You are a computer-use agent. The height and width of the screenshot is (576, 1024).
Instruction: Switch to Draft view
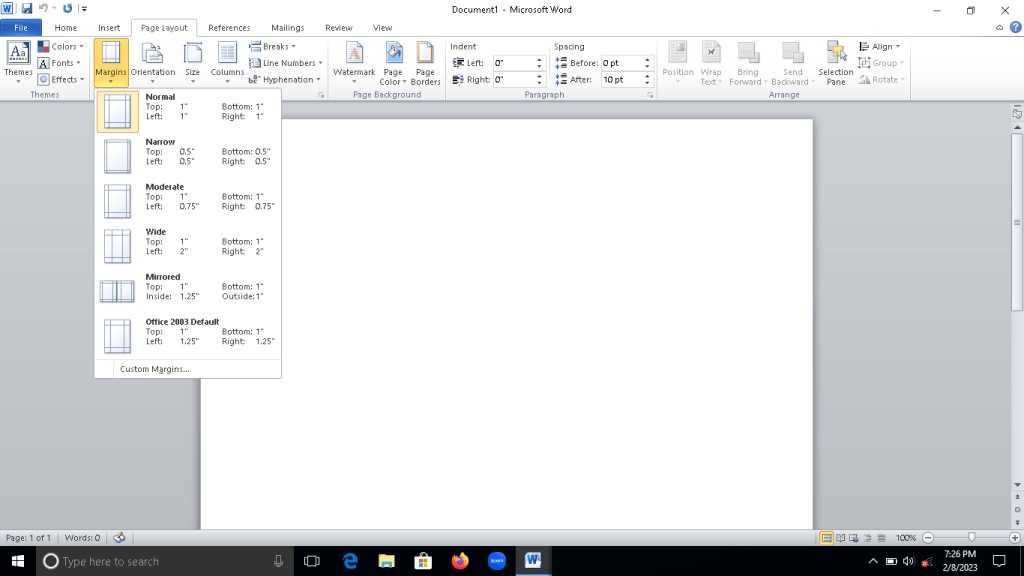click(881, 537)
